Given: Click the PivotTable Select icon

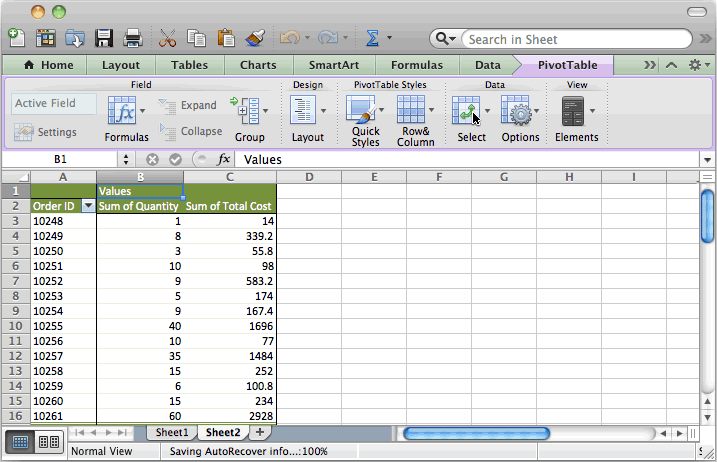Looking at the screenshot, I should click(466, 110).
